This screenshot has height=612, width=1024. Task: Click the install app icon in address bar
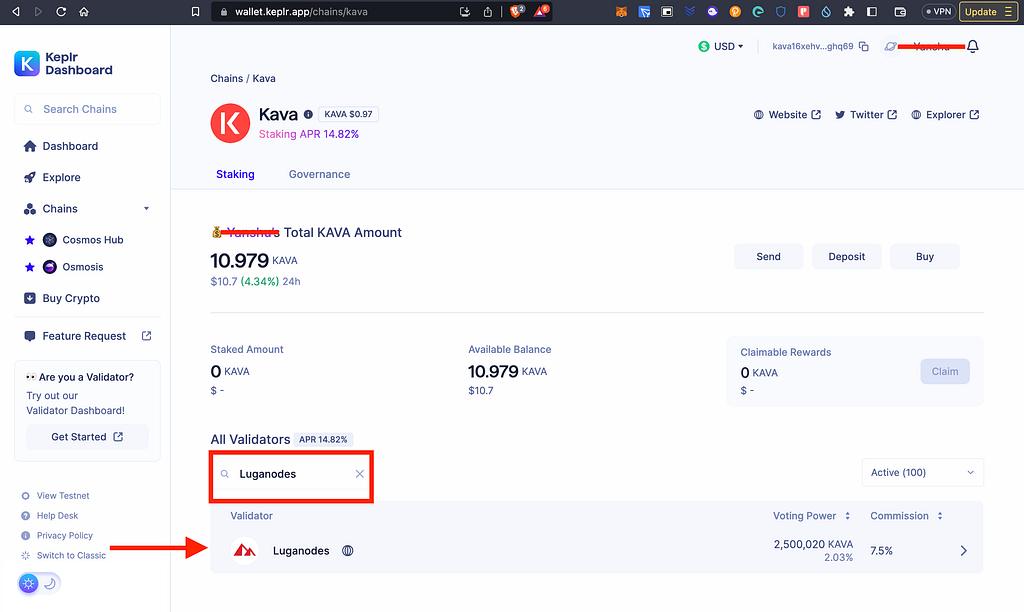coord(465,12)
